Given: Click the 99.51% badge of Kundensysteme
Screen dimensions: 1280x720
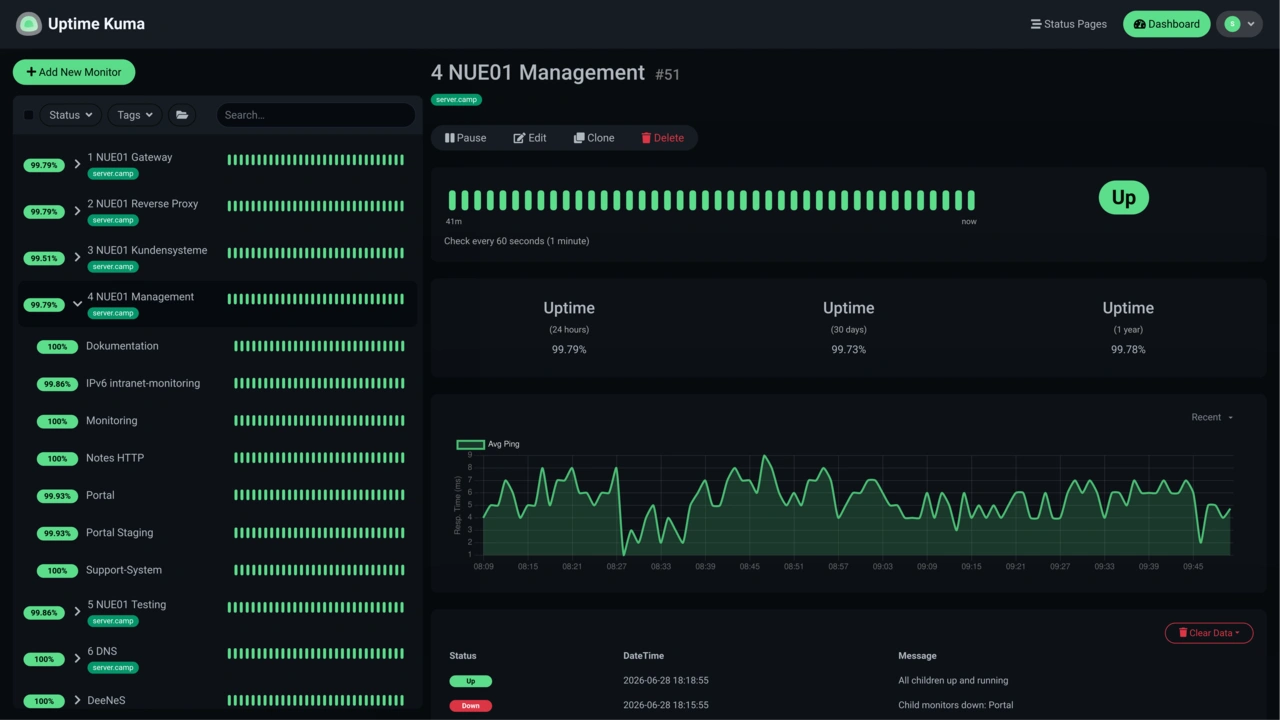Looking at the screenshot, I should click(44, 258).
